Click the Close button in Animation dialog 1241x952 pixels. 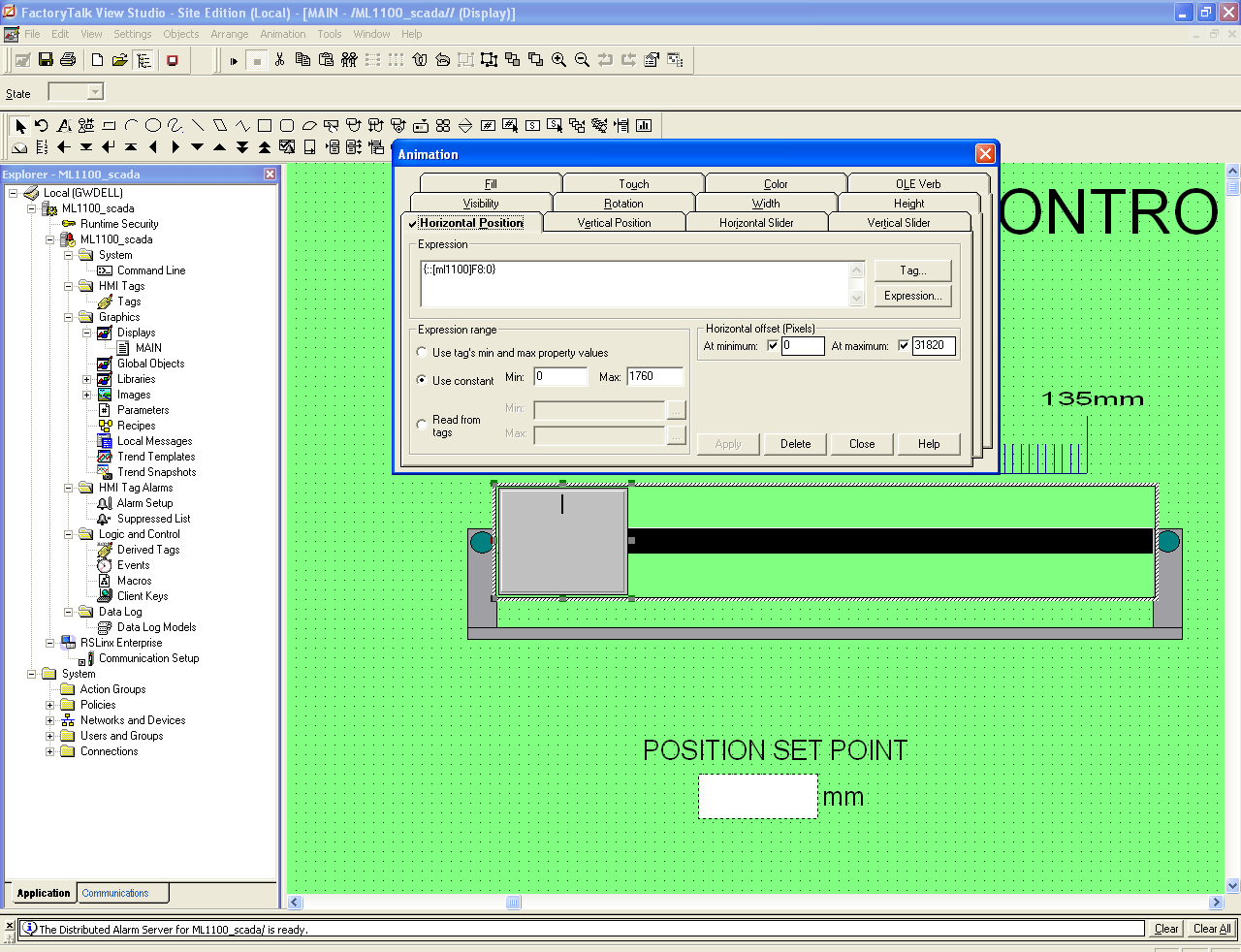862,444
